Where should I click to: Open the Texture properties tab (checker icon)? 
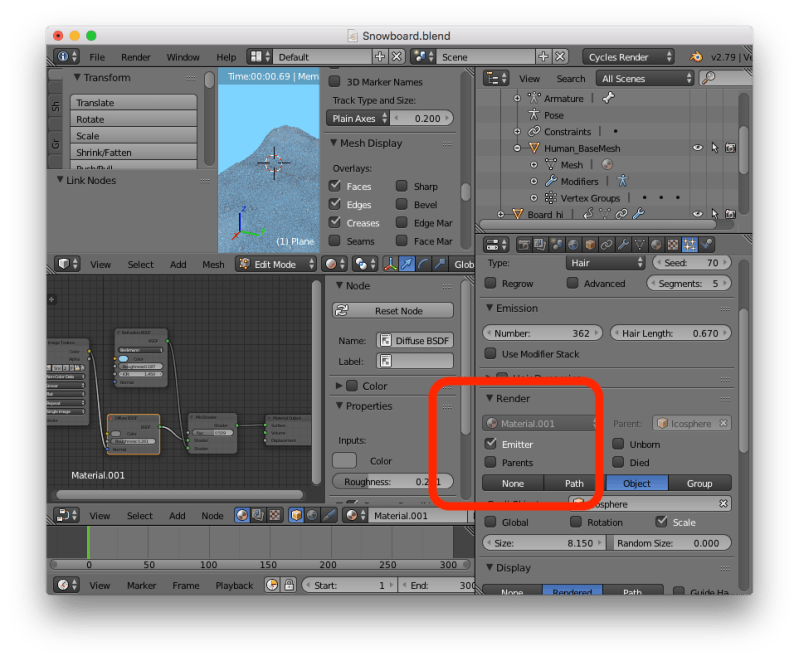pos(673,245)
